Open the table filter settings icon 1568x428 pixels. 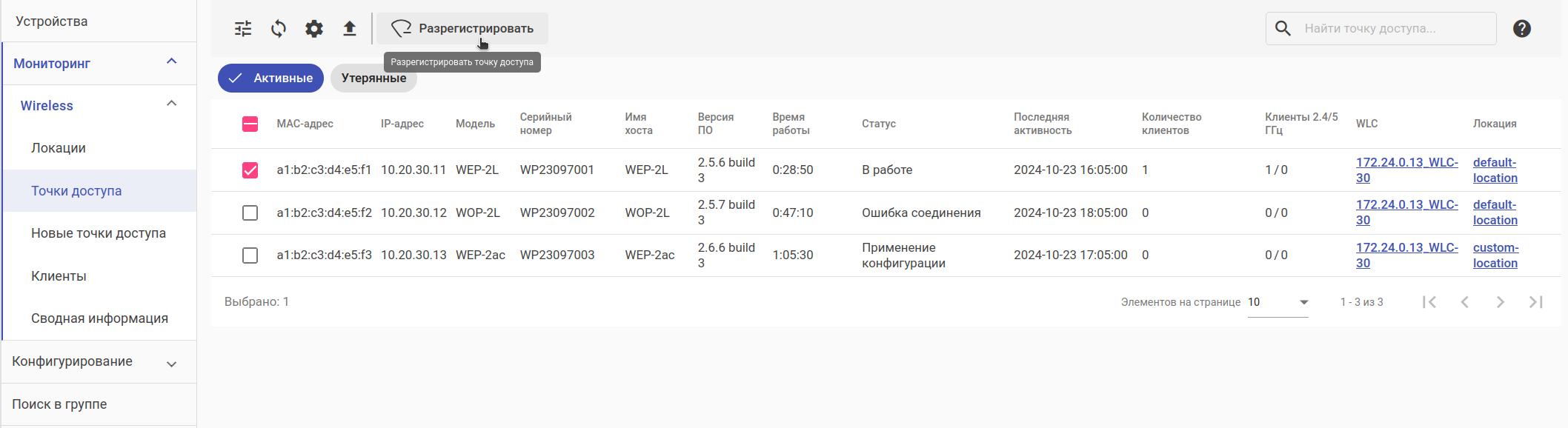click(243, 29)
